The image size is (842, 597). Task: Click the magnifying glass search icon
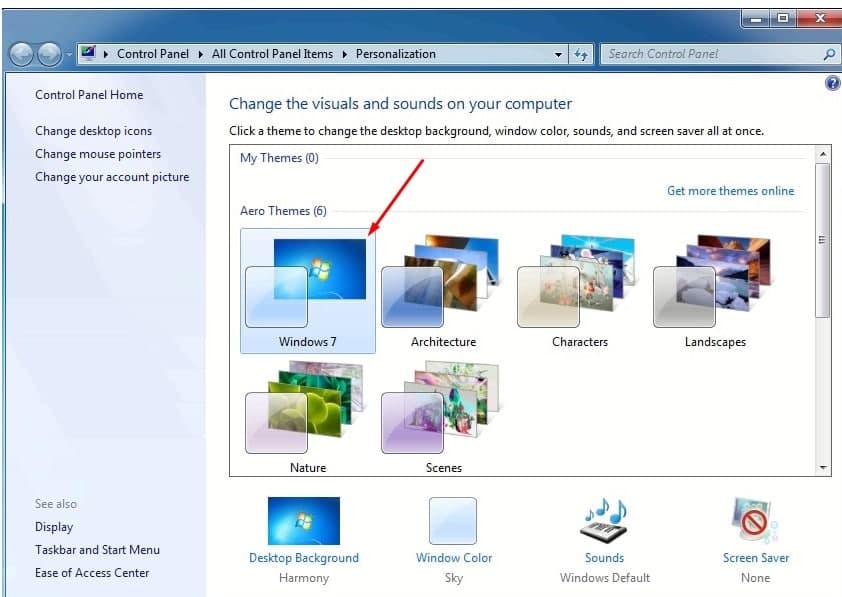point(829,54)
